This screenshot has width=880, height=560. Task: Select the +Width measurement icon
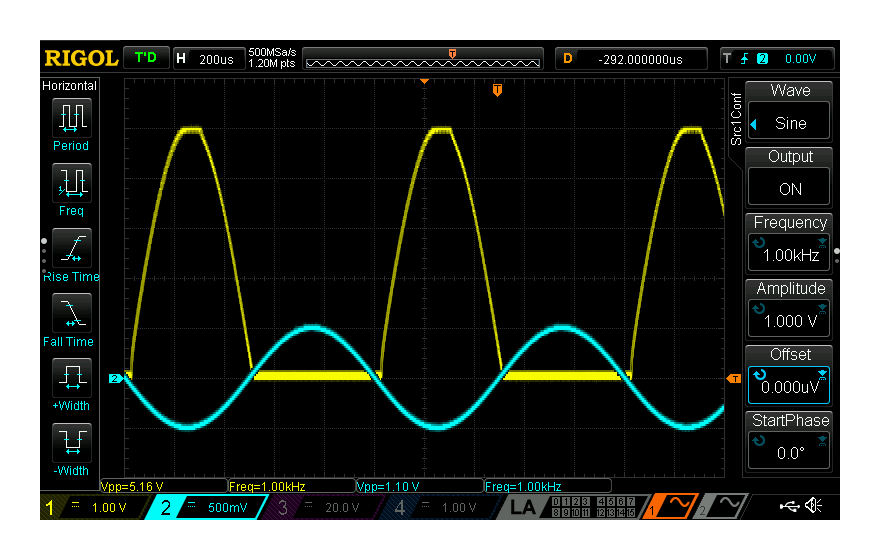coord(71,378)
